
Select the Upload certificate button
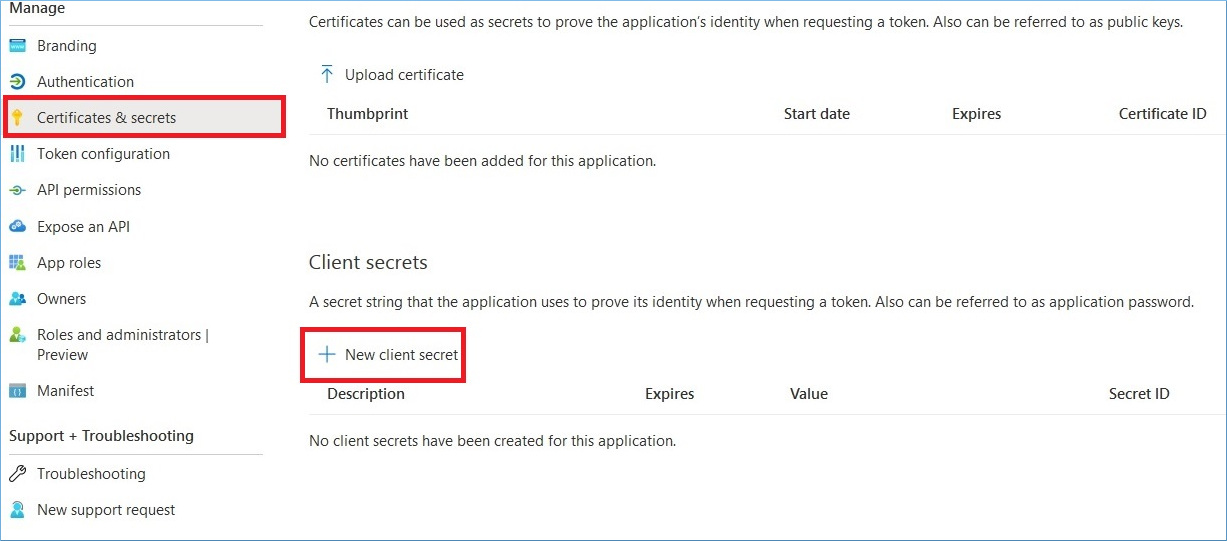tap(392, 75)
